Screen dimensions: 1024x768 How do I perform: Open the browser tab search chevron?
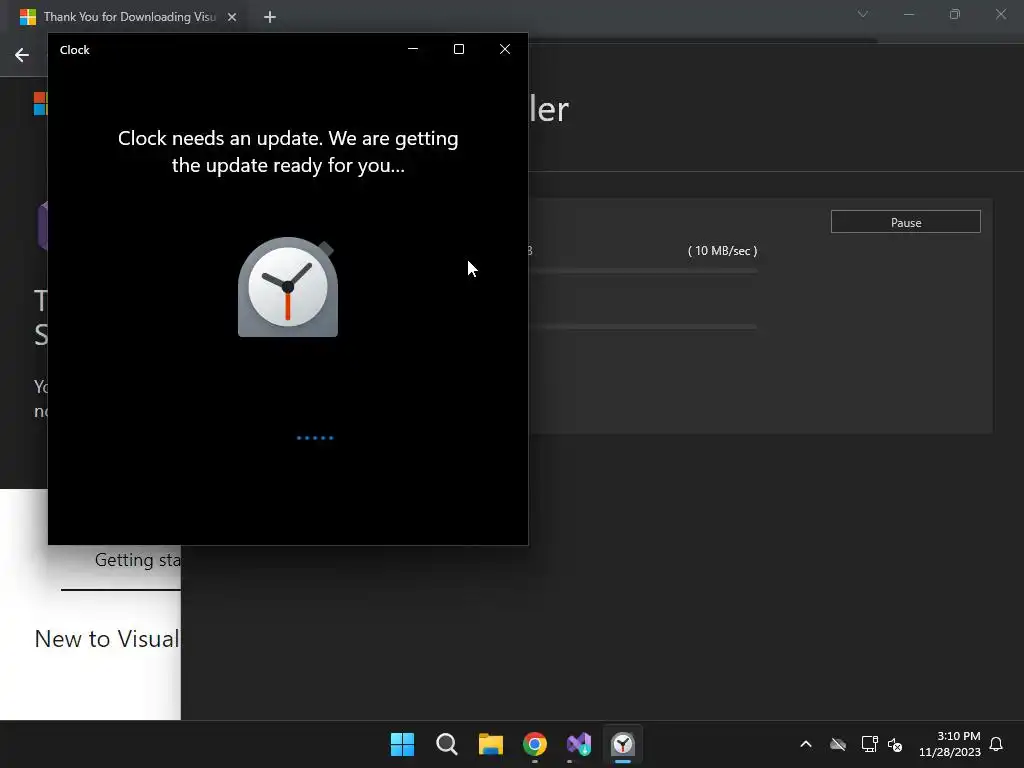pyautogui.click(x=863, y=14)
